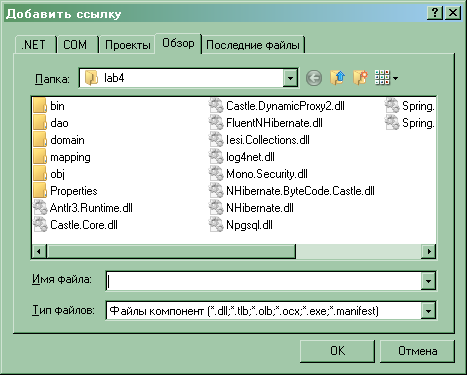Image resolution: width=467 pixels, height=375 pixels.
Task: Click the right arrow of the scrollbar
Action: pyautogui.click(x=429, y=251)
